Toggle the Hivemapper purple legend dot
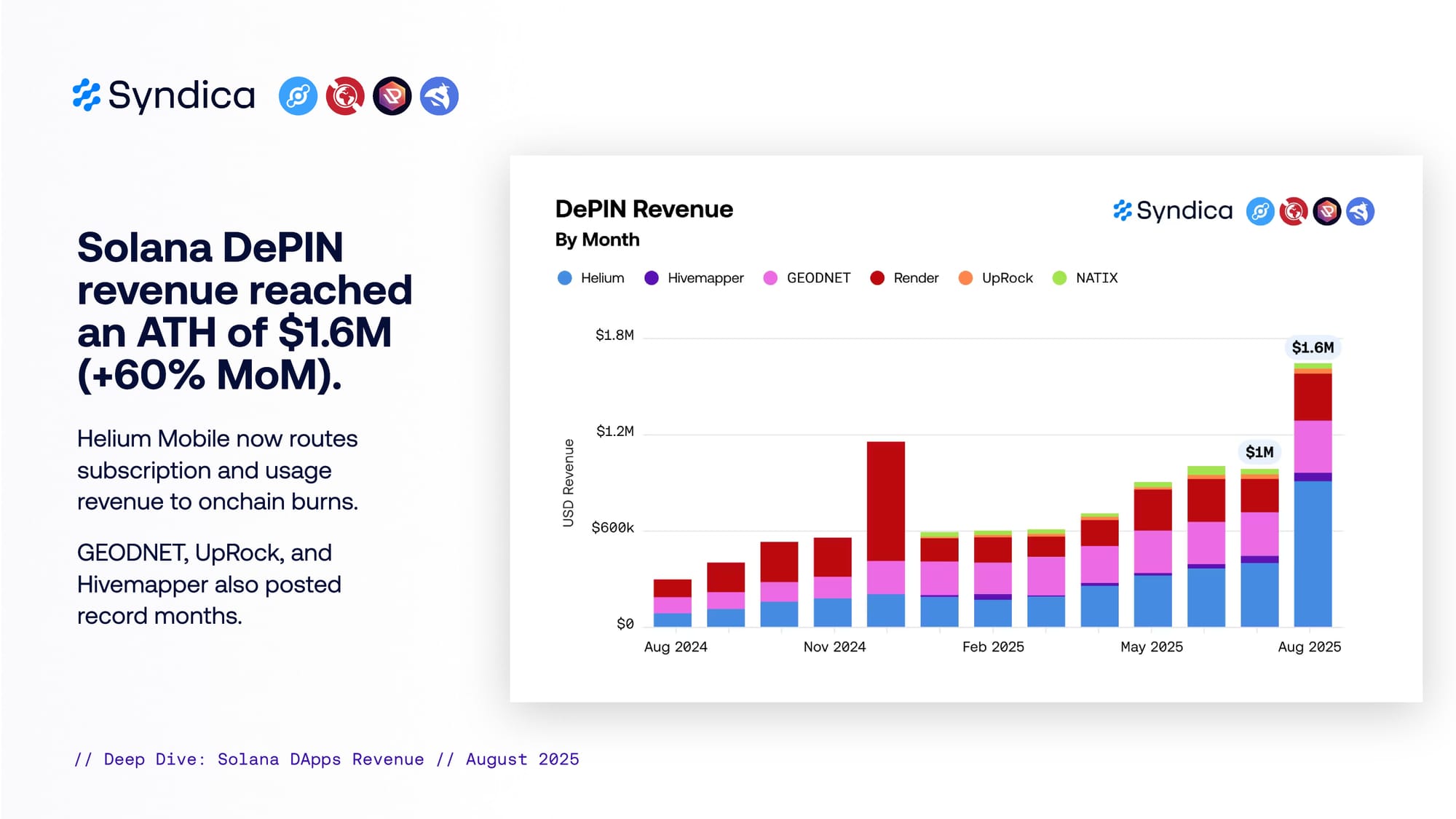The image size is (1456, 819). click(652, 278)
